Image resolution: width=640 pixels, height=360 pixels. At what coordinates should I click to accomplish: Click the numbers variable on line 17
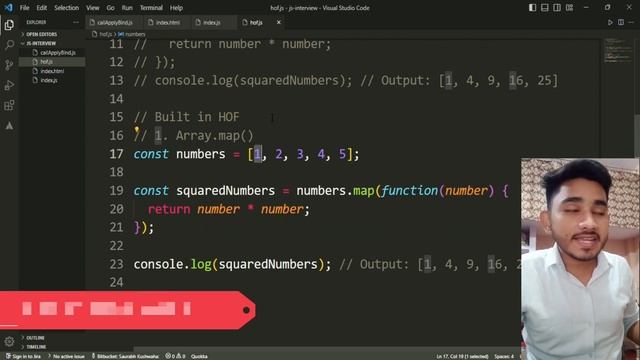point(200,154)
